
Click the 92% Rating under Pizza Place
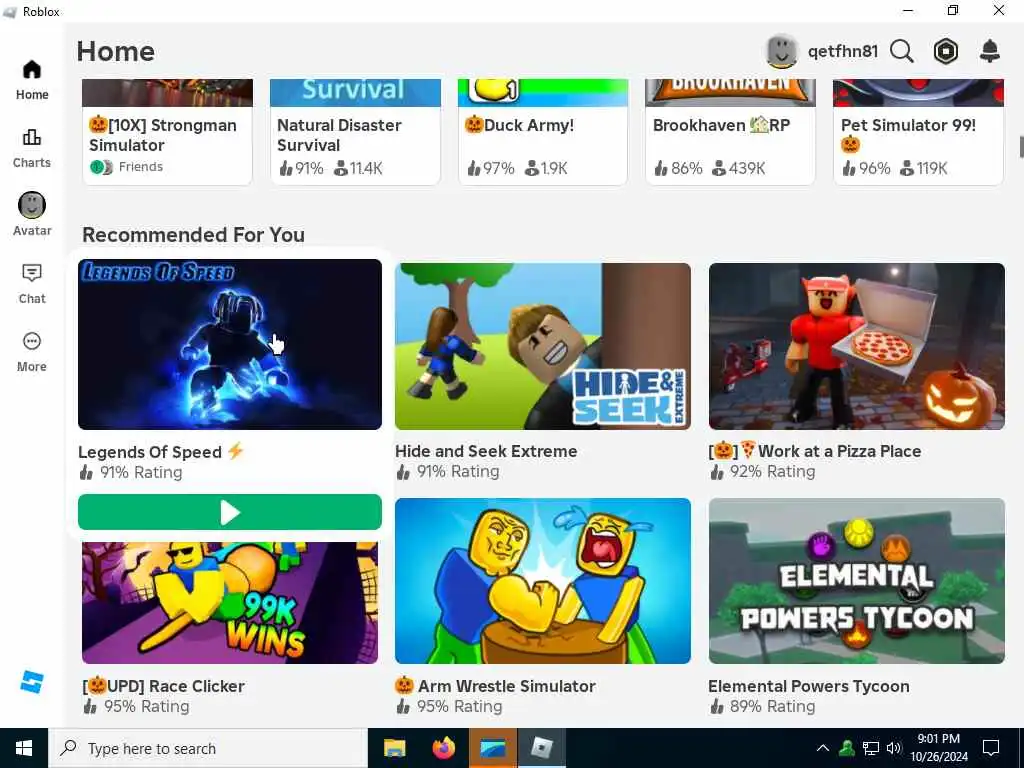[x=763, y=472]
